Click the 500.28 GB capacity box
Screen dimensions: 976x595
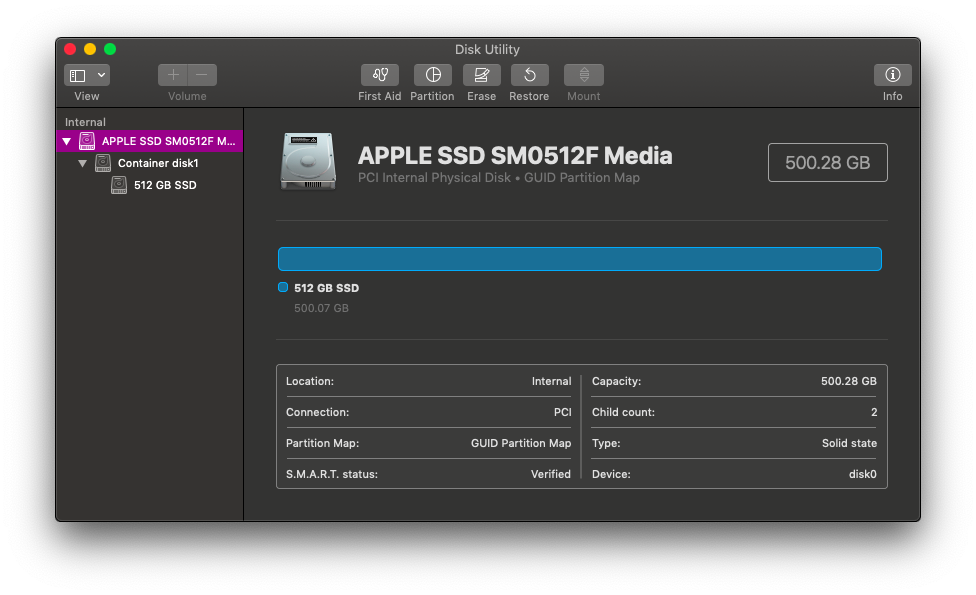pos(827,162)
